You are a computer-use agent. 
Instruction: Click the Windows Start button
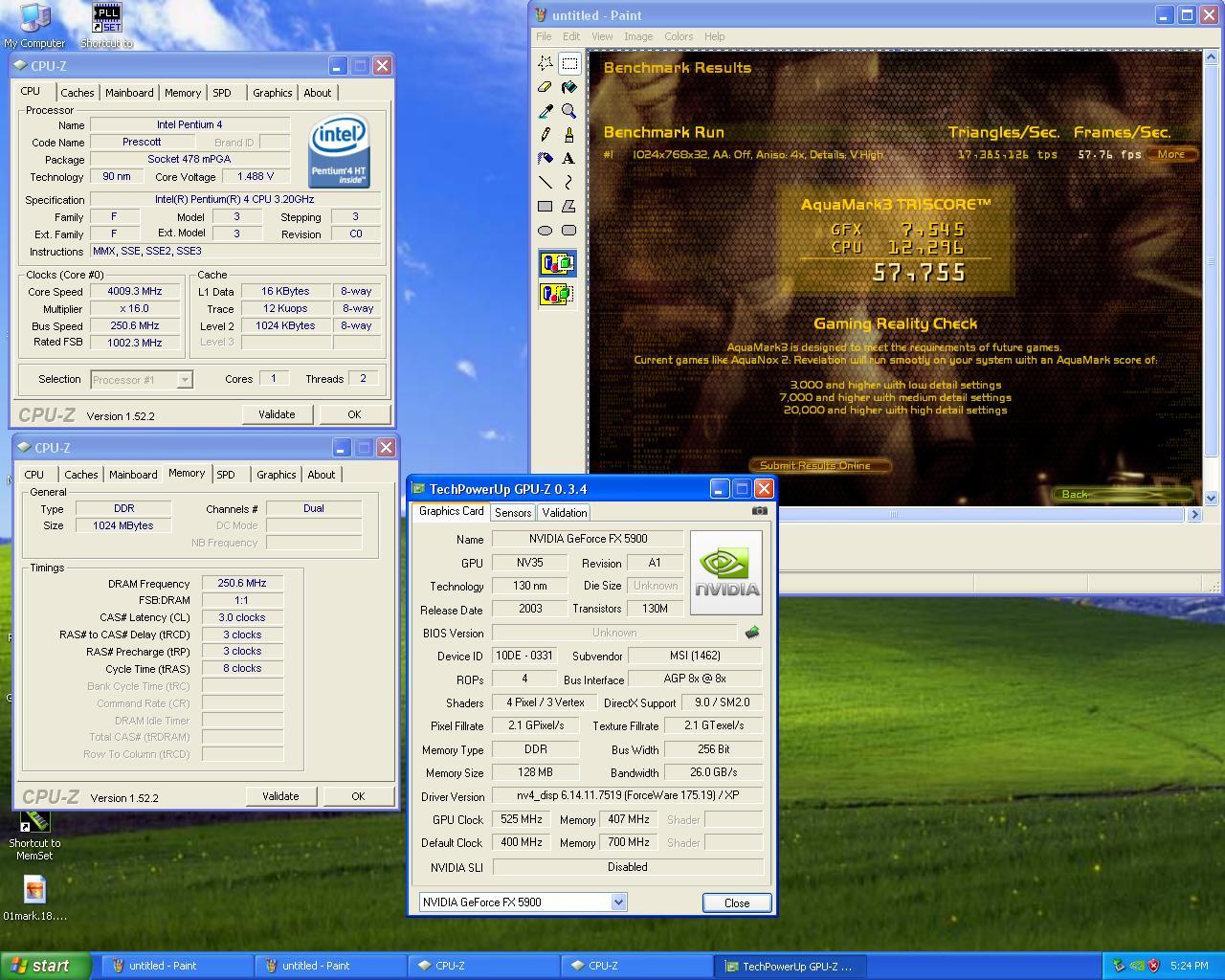point(46,966)
